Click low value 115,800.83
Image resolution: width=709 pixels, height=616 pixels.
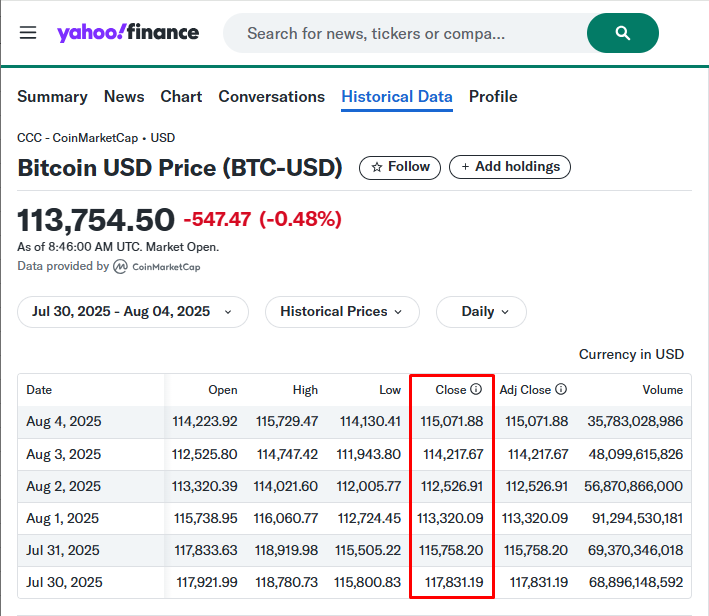coord(368,583)
